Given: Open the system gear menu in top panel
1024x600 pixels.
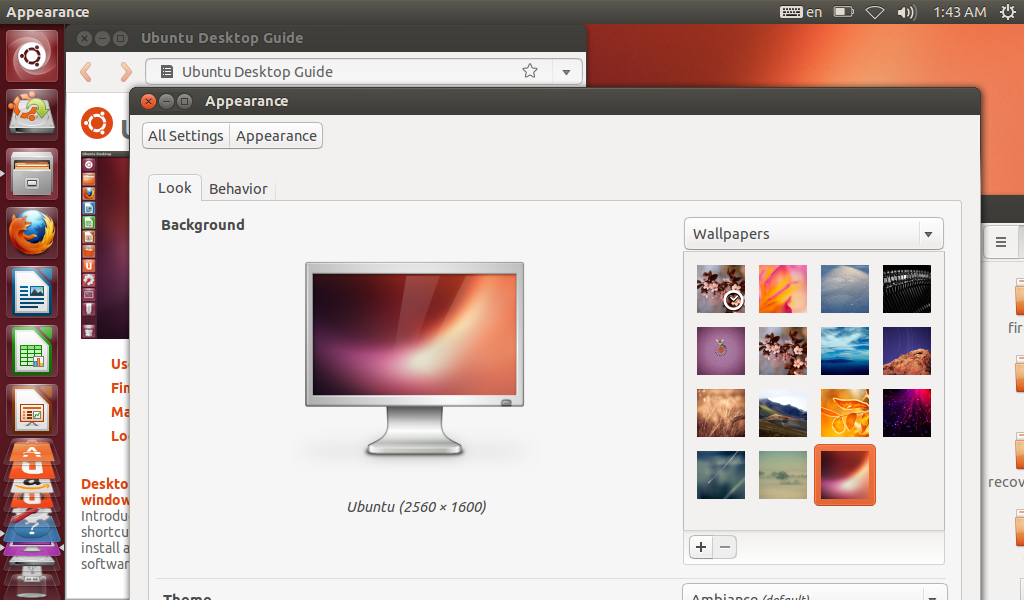Looking at the screenshot, I should click(1006, 12).
